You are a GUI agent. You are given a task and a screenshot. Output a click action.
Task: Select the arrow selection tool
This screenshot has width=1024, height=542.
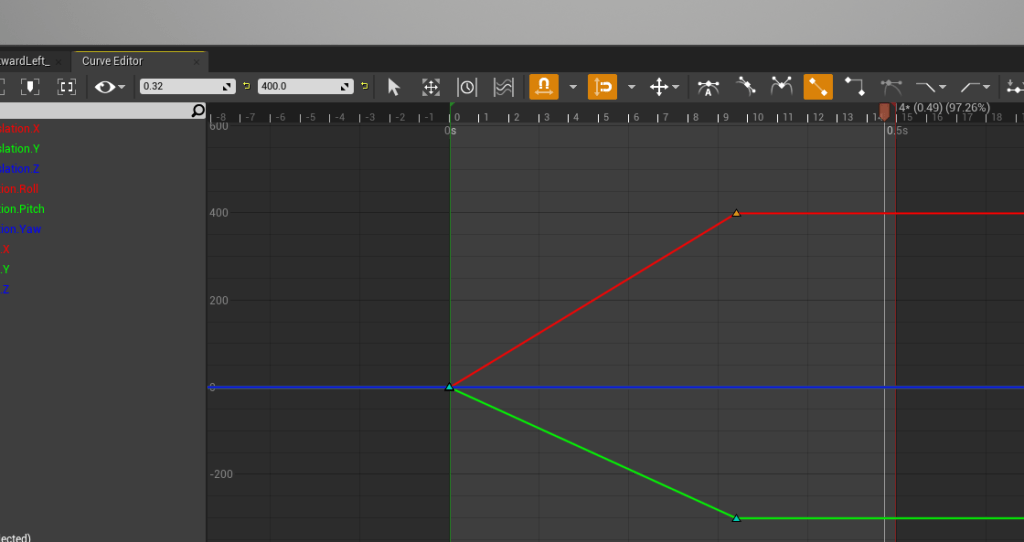(393, 87)
